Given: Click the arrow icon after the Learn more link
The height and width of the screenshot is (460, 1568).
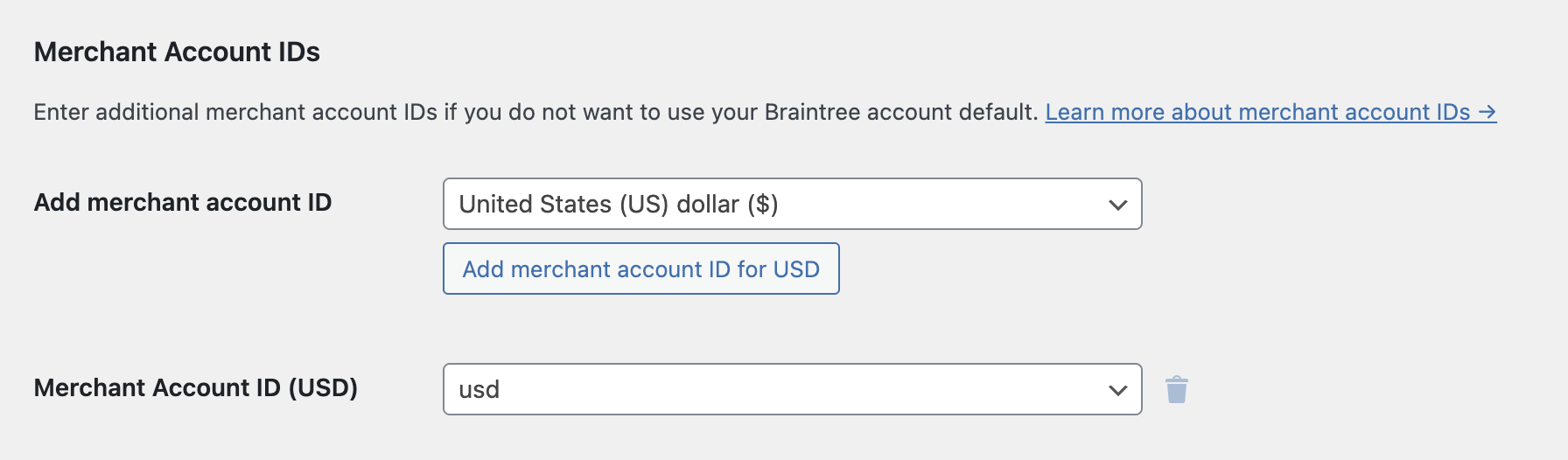Looking at the screenshot, I should [1487, 112].
